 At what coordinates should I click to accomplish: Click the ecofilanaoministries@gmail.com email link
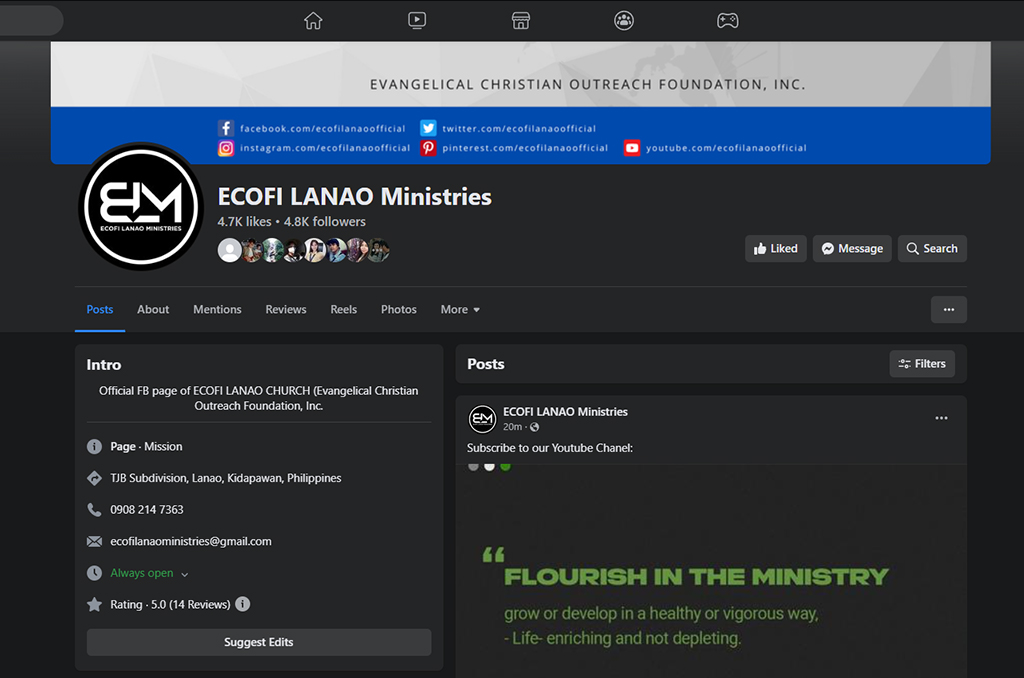tap(191, 541)
